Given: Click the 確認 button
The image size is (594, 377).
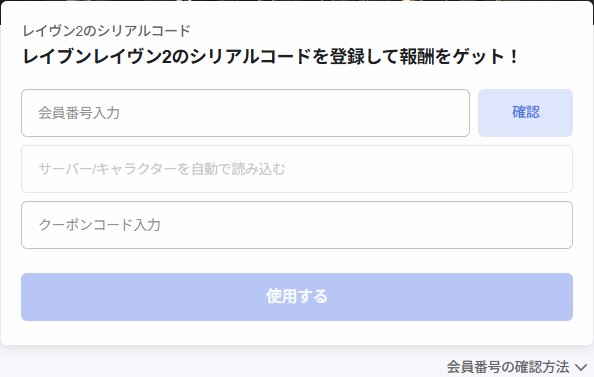Looking at the screenshot, I should 525,113.
